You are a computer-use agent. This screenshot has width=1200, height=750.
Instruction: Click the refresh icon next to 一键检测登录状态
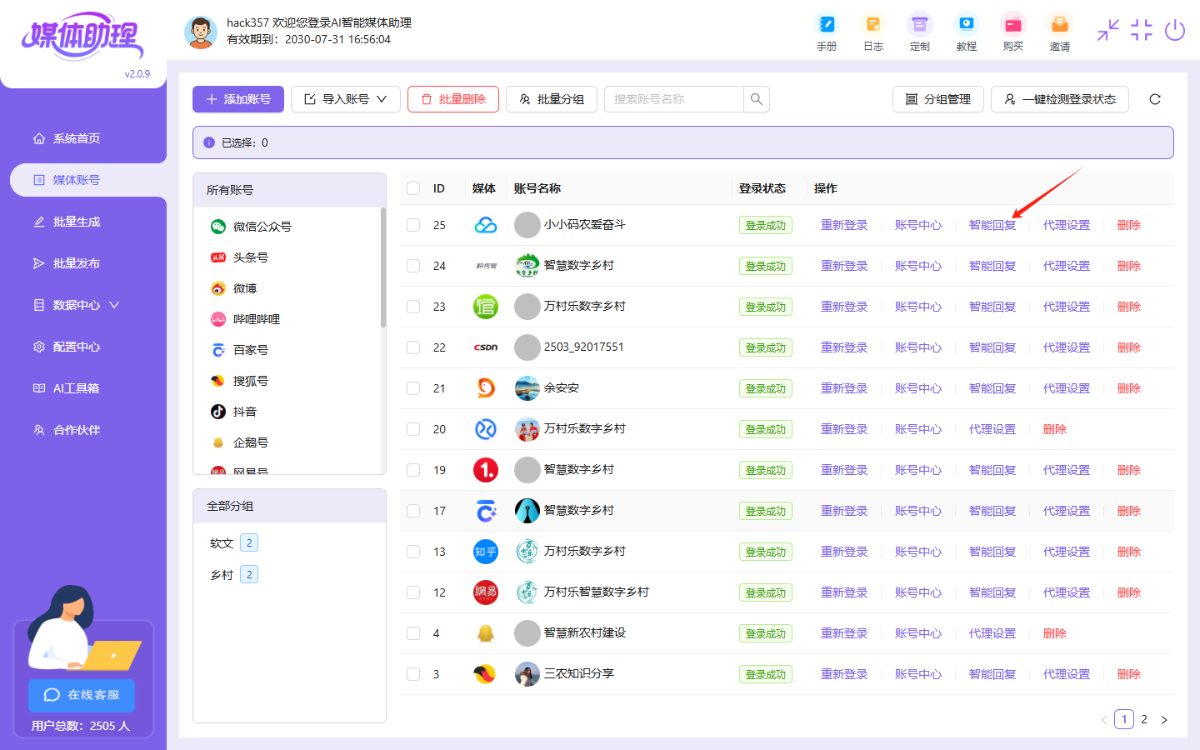tap(1155, 99)
